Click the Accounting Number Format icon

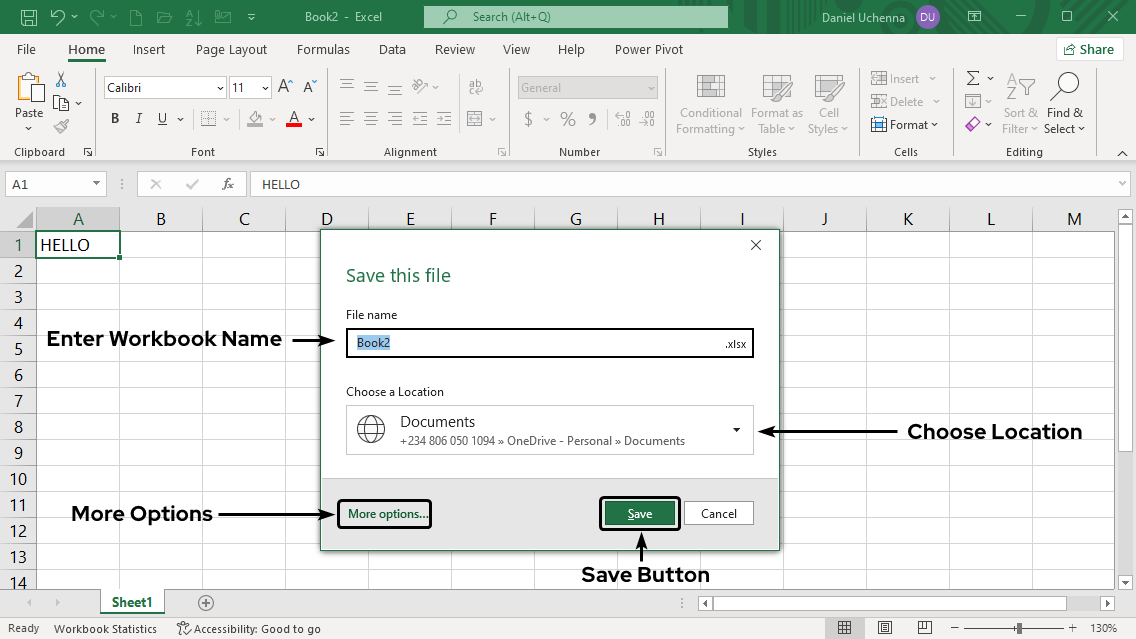pyautogui.click(x=530, y=120)
